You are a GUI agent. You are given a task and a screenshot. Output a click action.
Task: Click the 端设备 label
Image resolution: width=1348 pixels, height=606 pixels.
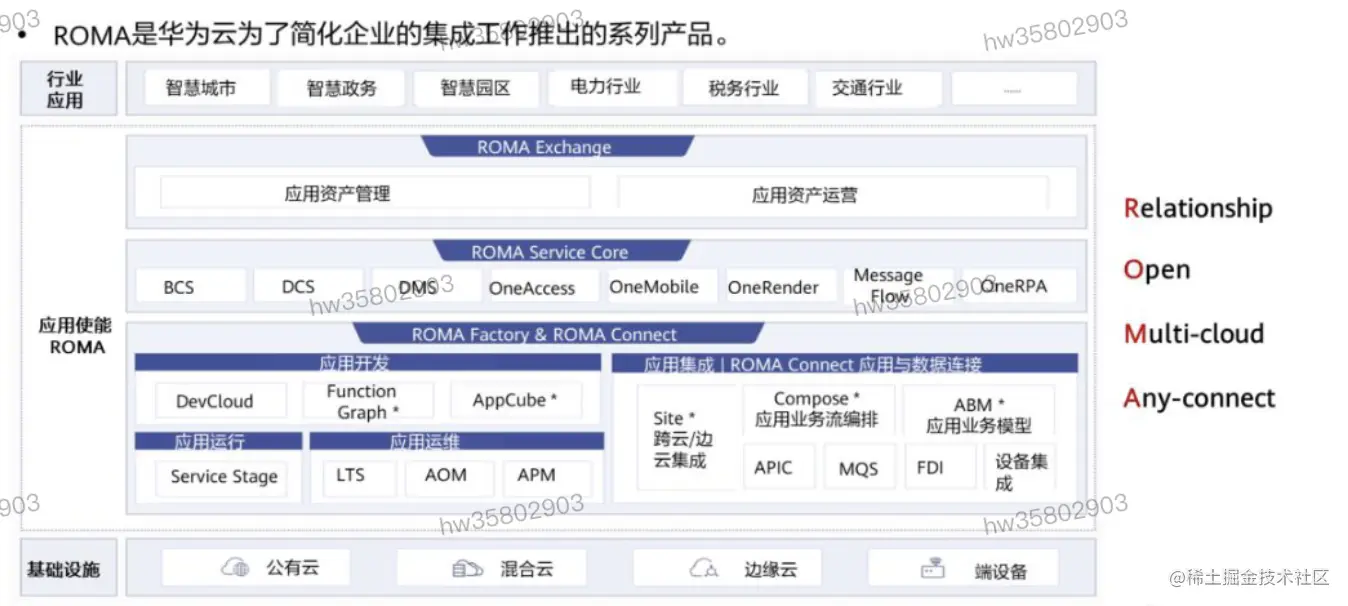pyautogui.click(x=1001, y=571)
